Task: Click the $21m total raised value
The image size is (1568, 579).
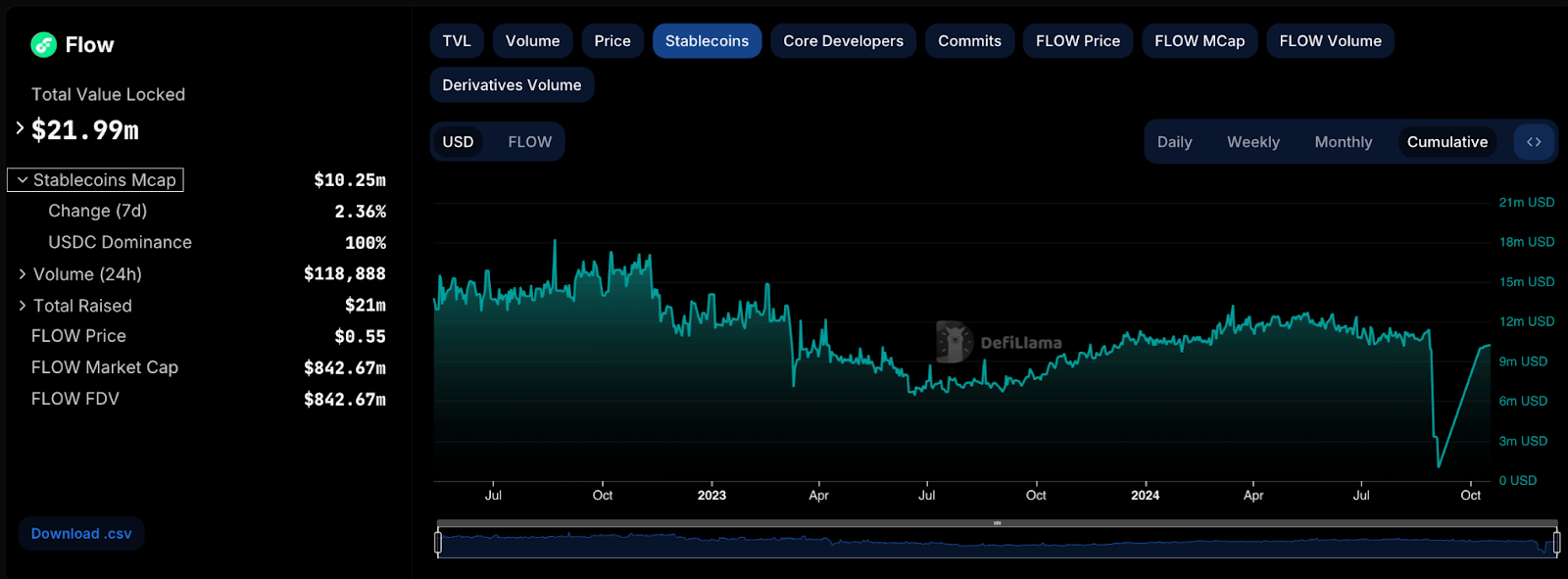Action: [x=366, y=306]
